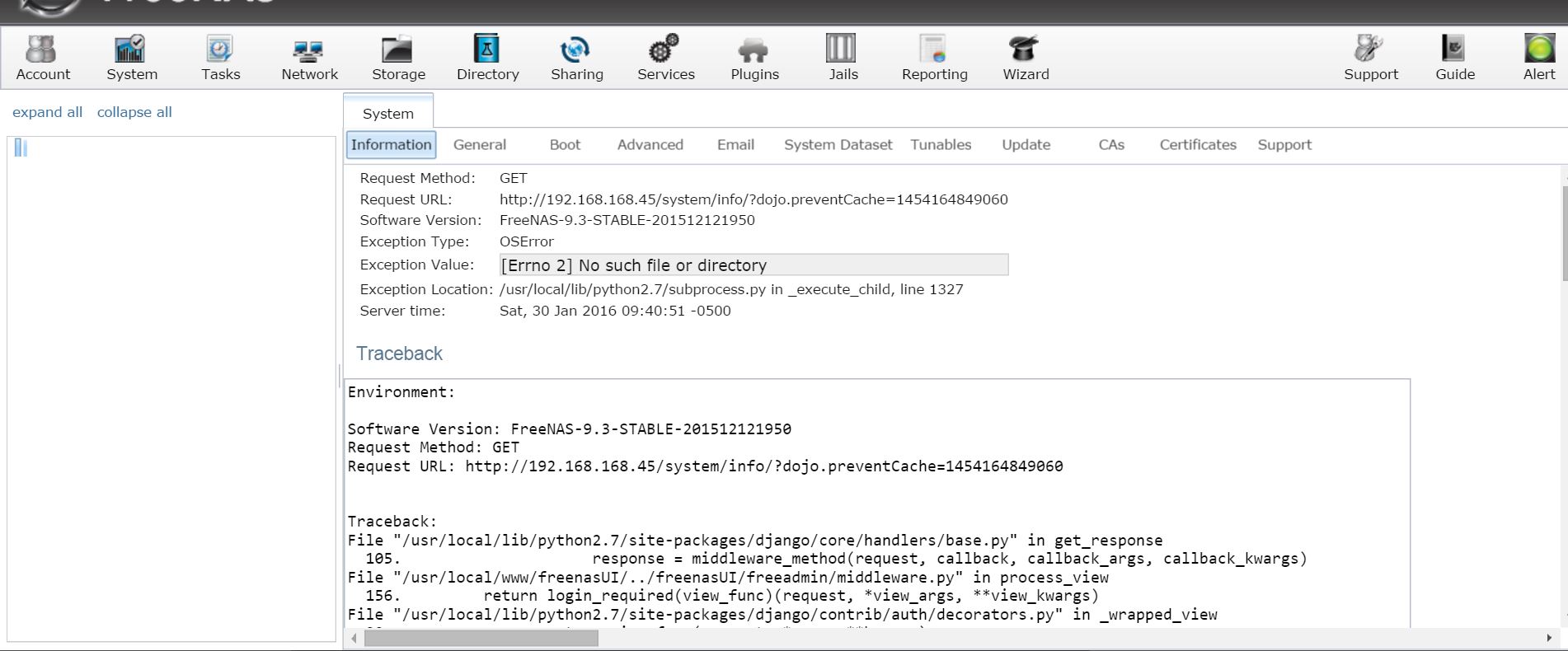Viewport: 1568px width, 651px height.
Task: Click the expand all link
Action: pyautogui.click(x=47, y=112)
